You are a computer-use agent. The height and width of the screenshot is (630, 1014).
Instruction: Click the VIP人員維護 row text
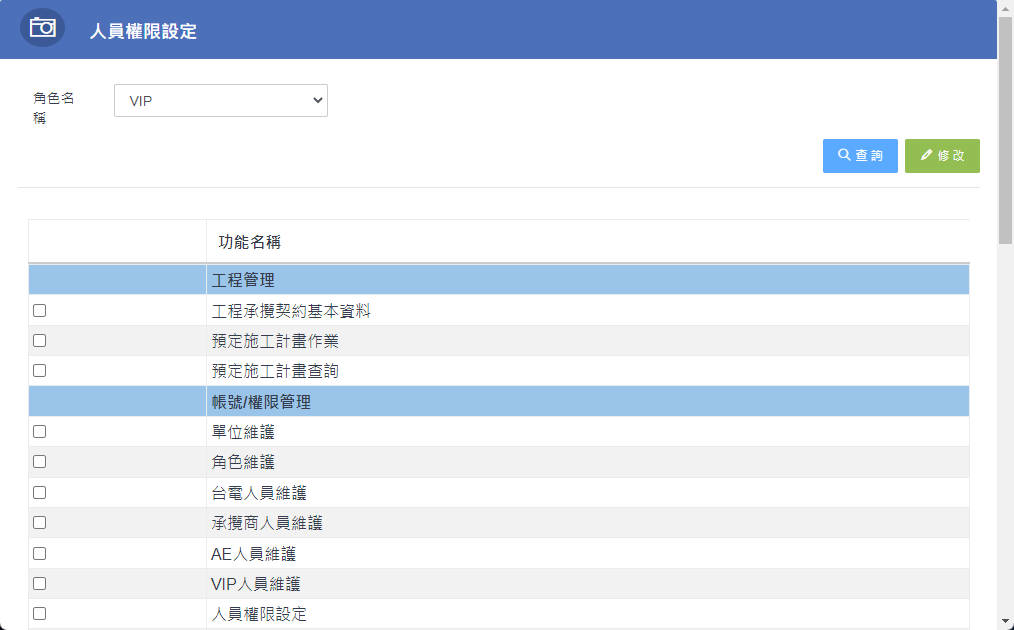(x=256, y=584)
